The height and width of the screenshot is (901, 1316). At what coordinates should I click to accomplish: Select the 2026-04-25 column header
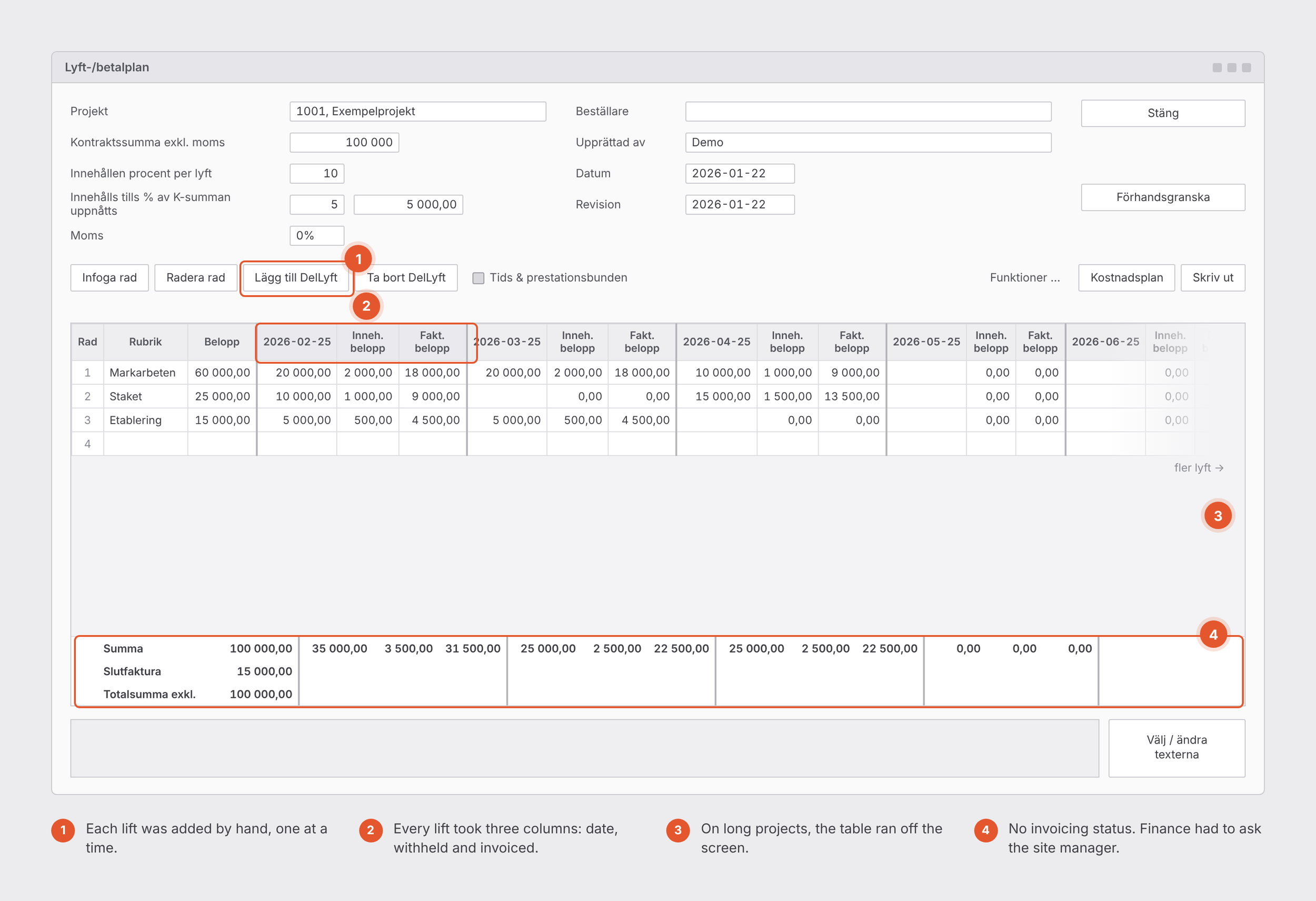coord(716,342)
